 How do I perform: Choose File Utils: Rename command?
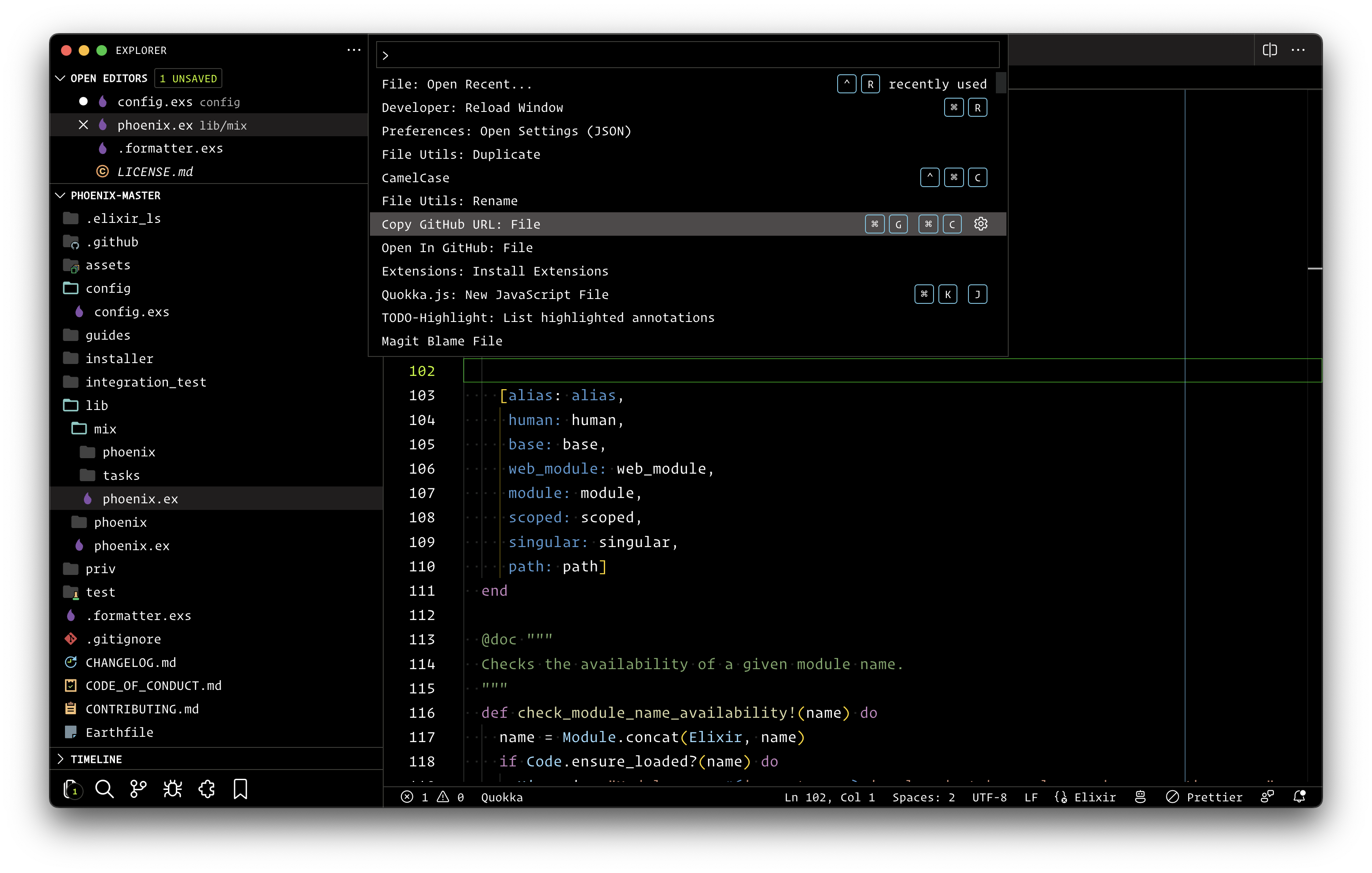688,201
